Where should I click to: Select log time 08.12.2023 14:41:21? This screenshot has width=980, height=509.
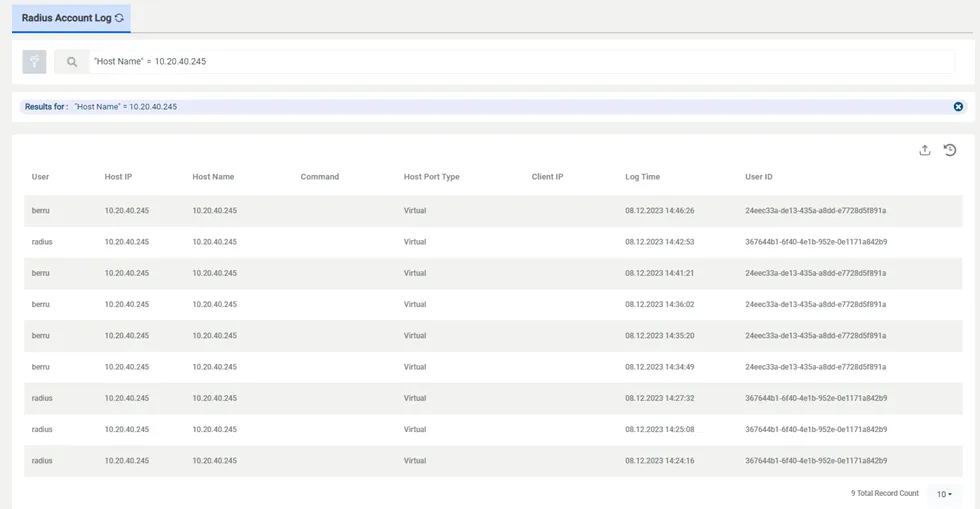(x=659, y=273)
